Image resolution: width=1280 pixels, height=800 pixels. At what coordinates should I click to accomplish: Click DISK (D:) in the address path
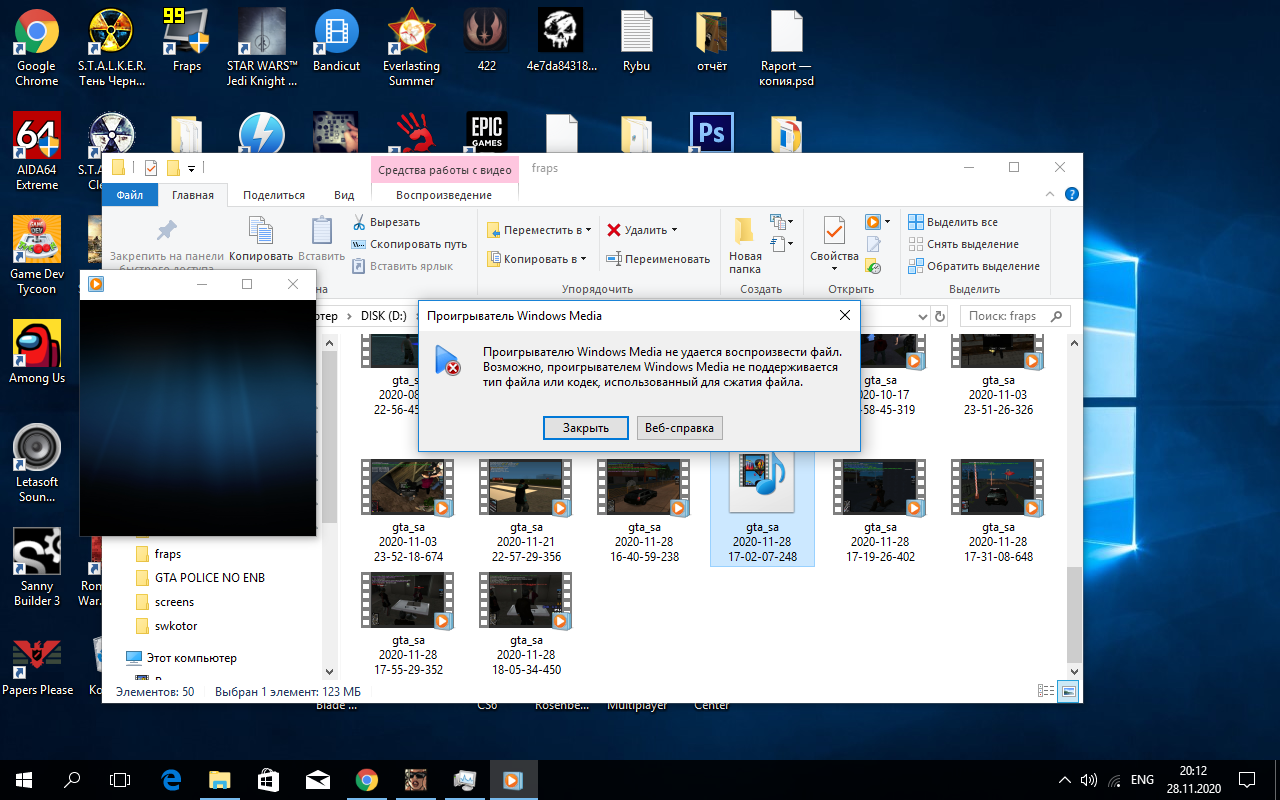point(383,316)
